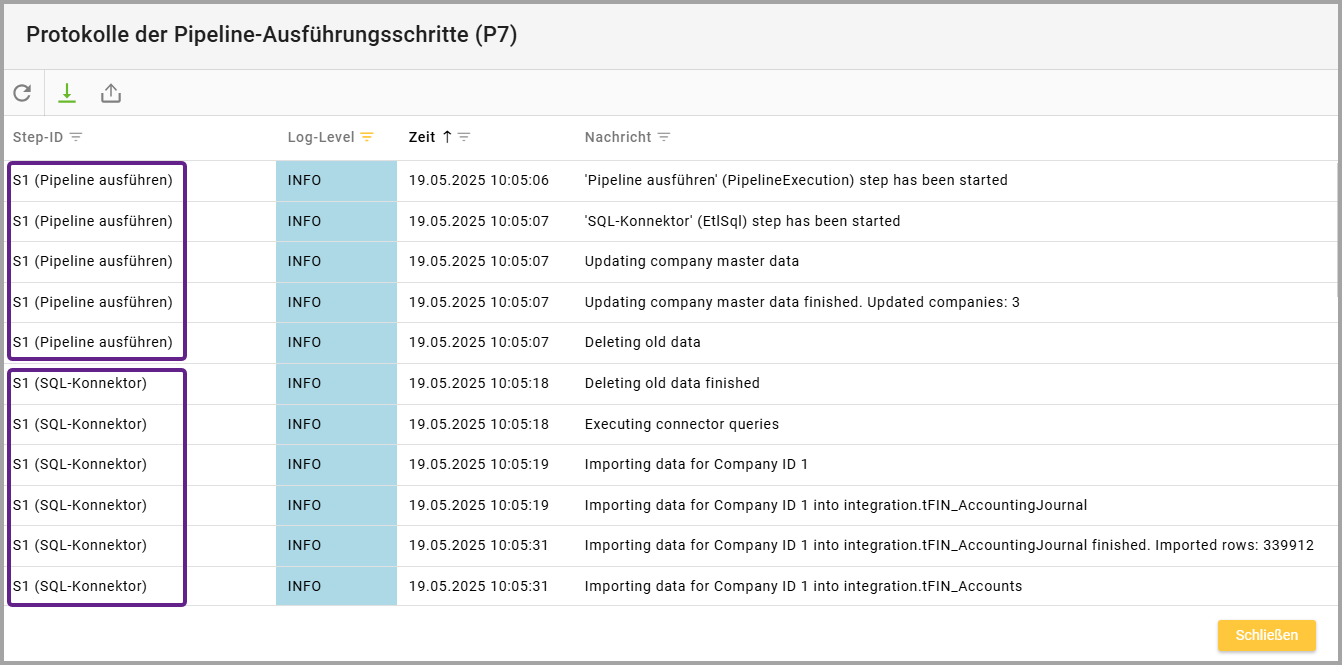Viewport: 1342px width, 665px height.
Task: Sort by the Nachricht column header
Action: click(x=617, y=137)
